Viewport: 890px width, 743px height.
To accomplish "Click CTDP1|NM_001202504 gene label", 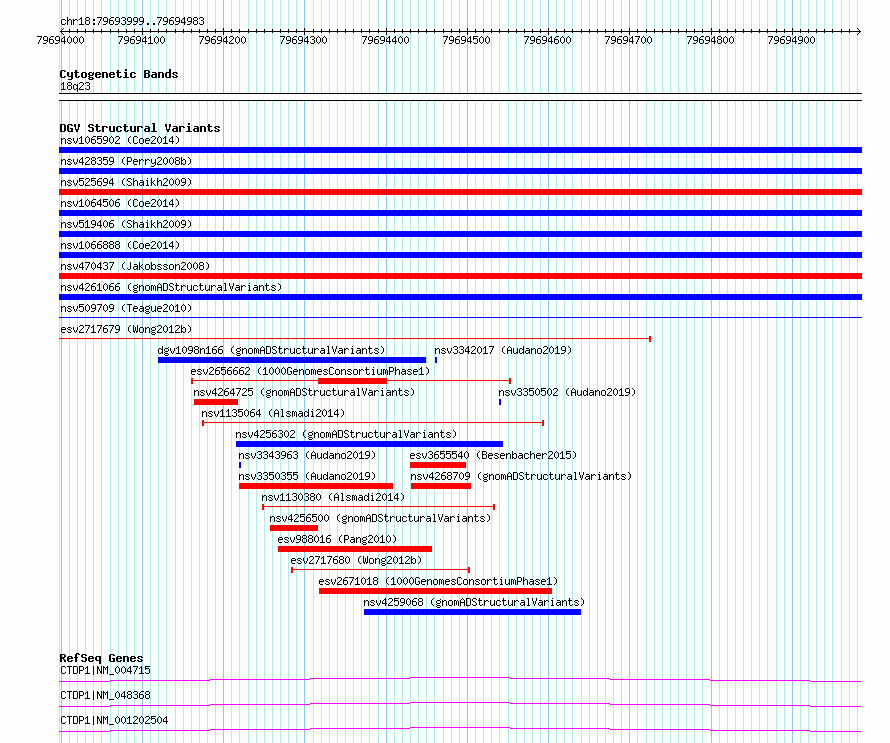I will pos(114,720).
